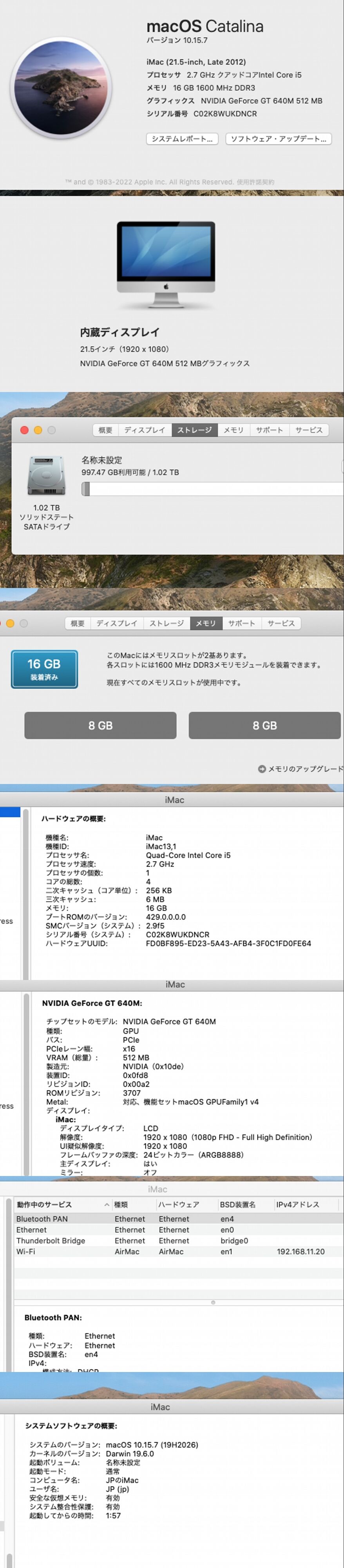Click device ID value 0x0fd8

[x=135, y=1076]
